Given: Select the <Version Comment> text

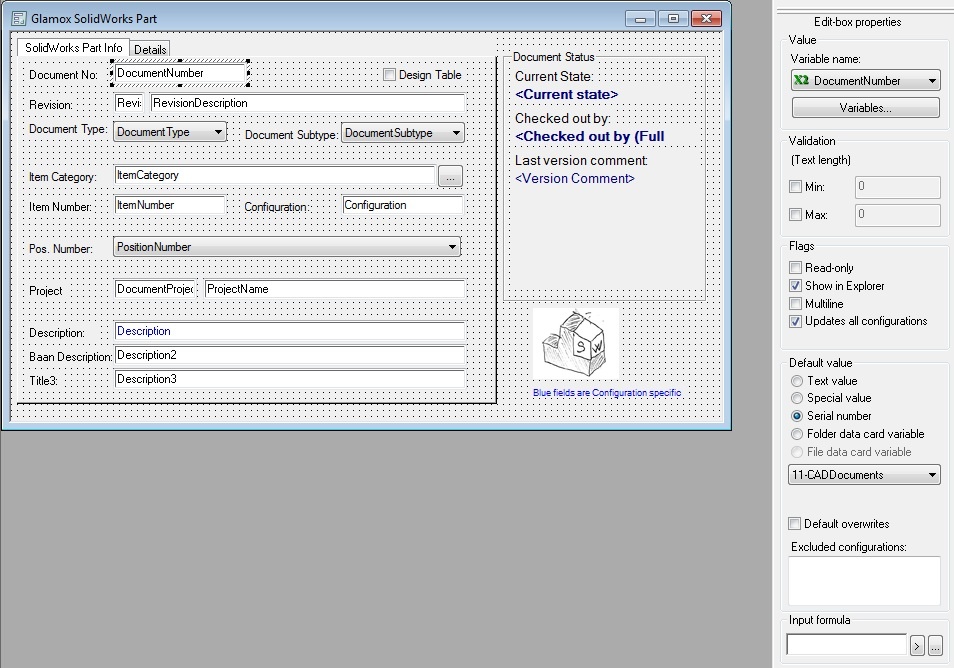Looking at the screenshot, I should [x=575, y=178].
